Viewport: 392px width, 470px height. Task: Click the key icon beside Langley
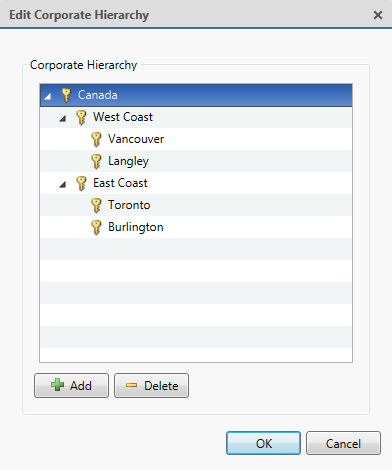pyautogui.click(x=96, y=161)
